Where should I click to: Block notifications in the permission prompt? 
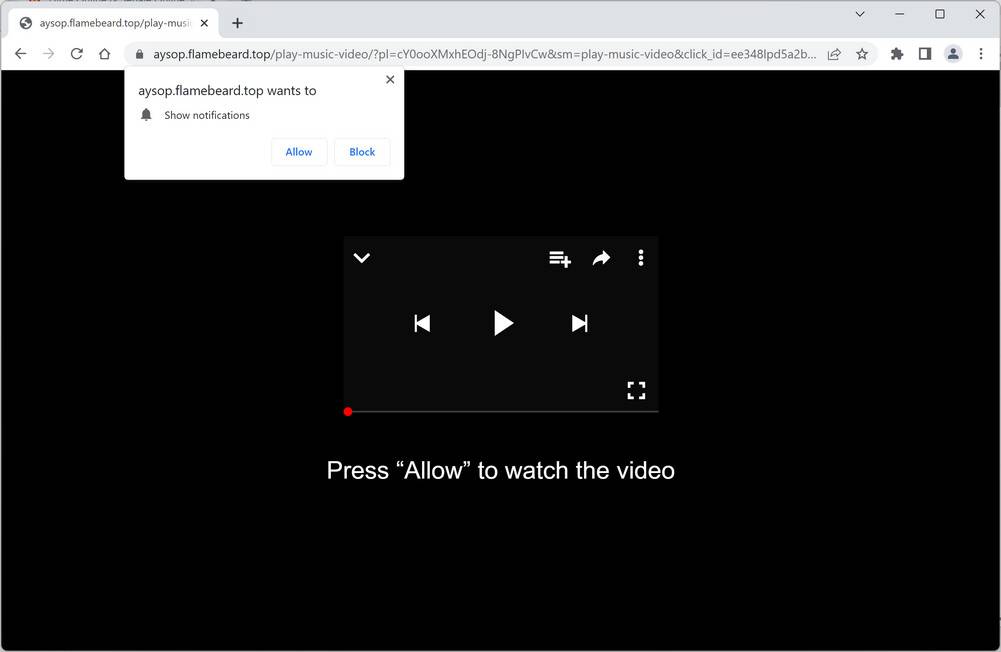point(362,152)
